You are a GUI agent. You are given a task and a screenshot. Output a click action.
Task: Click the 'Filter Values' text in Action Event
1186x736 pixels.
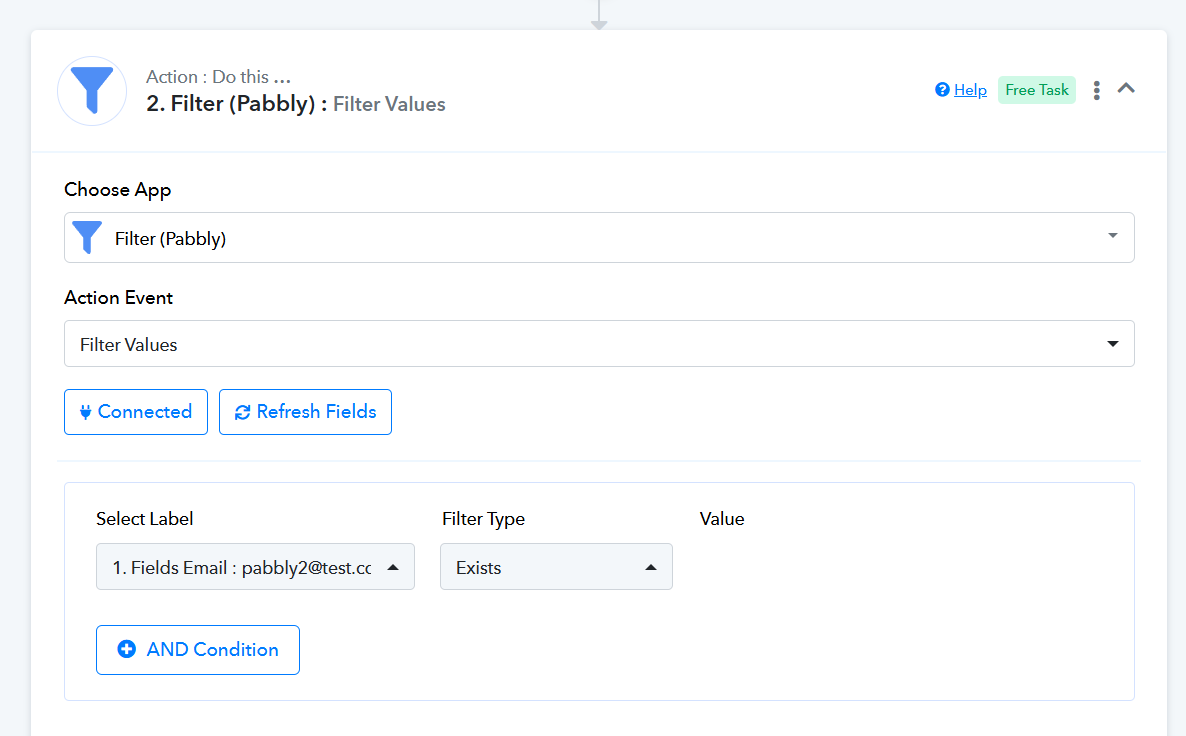tap(129, 344)
